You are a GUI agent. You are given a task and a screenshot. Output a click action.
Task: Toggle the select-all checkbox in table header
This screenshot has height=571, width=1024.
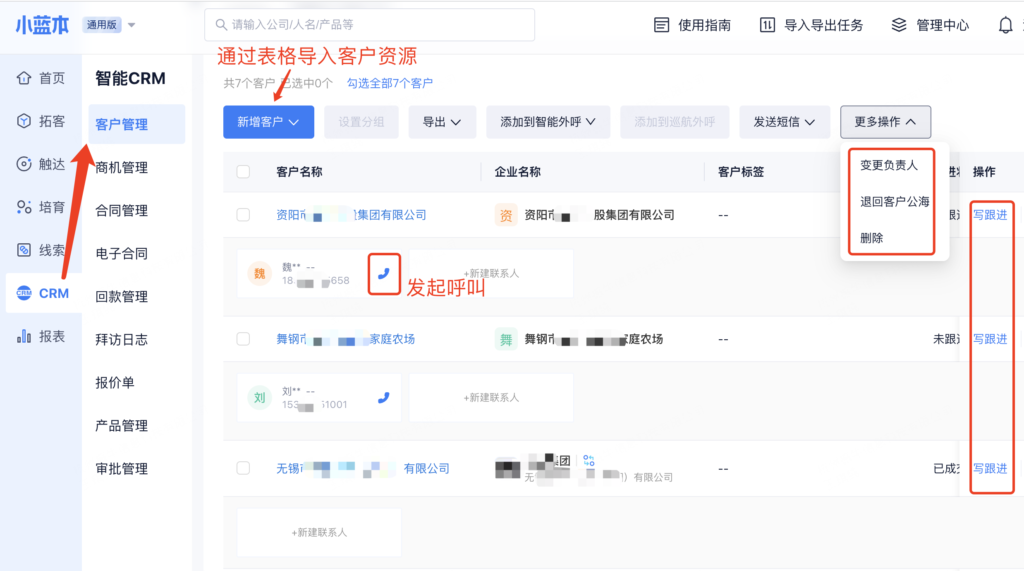tap(243, 172)
